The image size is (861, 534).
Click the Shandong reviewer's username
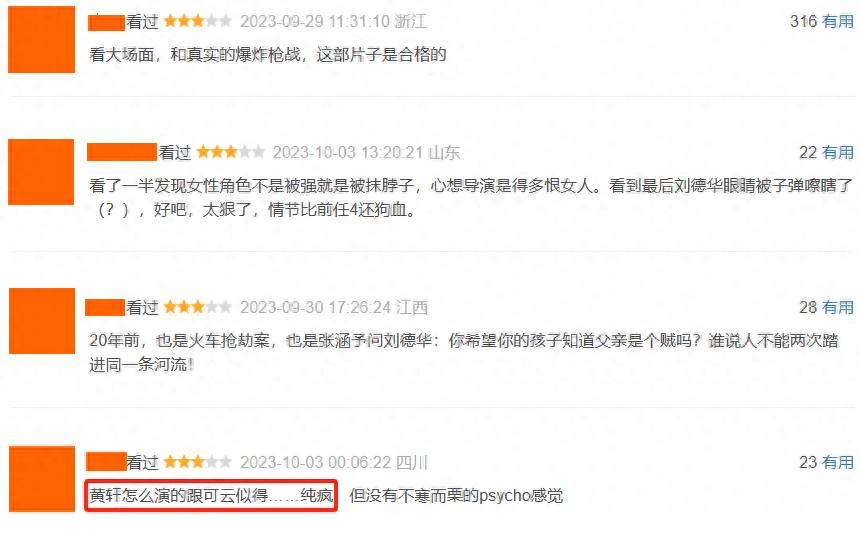[x=122, y=152]
